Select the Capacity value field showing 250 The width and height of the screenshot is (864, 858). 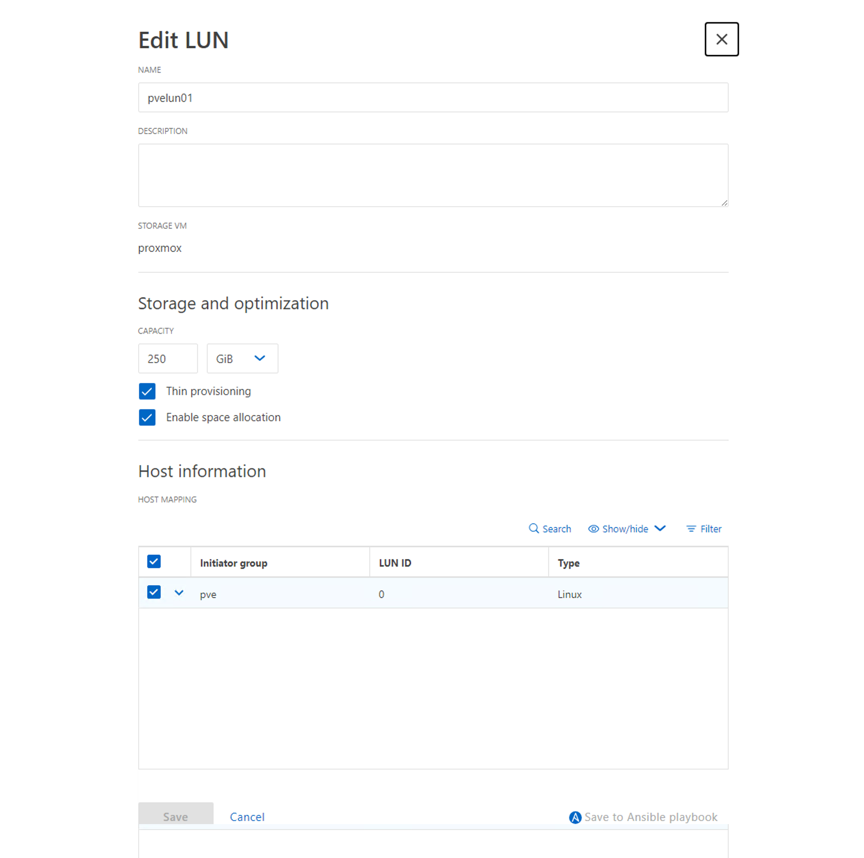click(x=167, y=358)
